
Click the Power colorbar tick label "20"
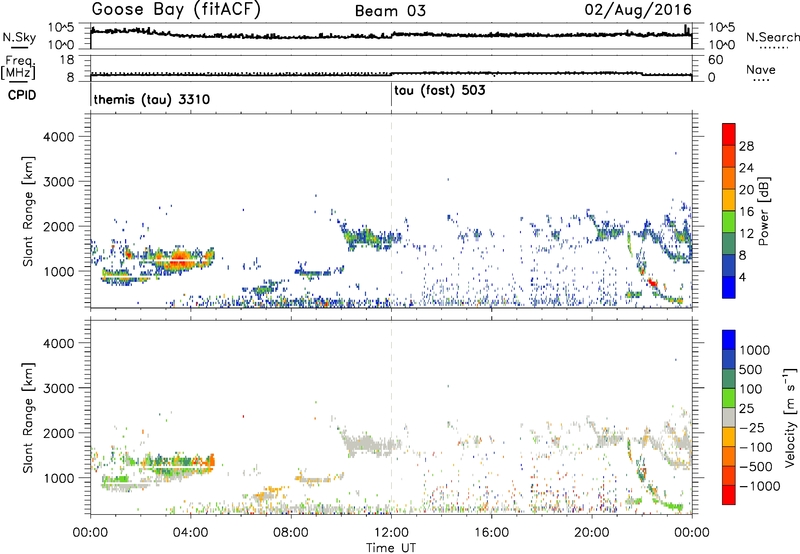(746, 190)
